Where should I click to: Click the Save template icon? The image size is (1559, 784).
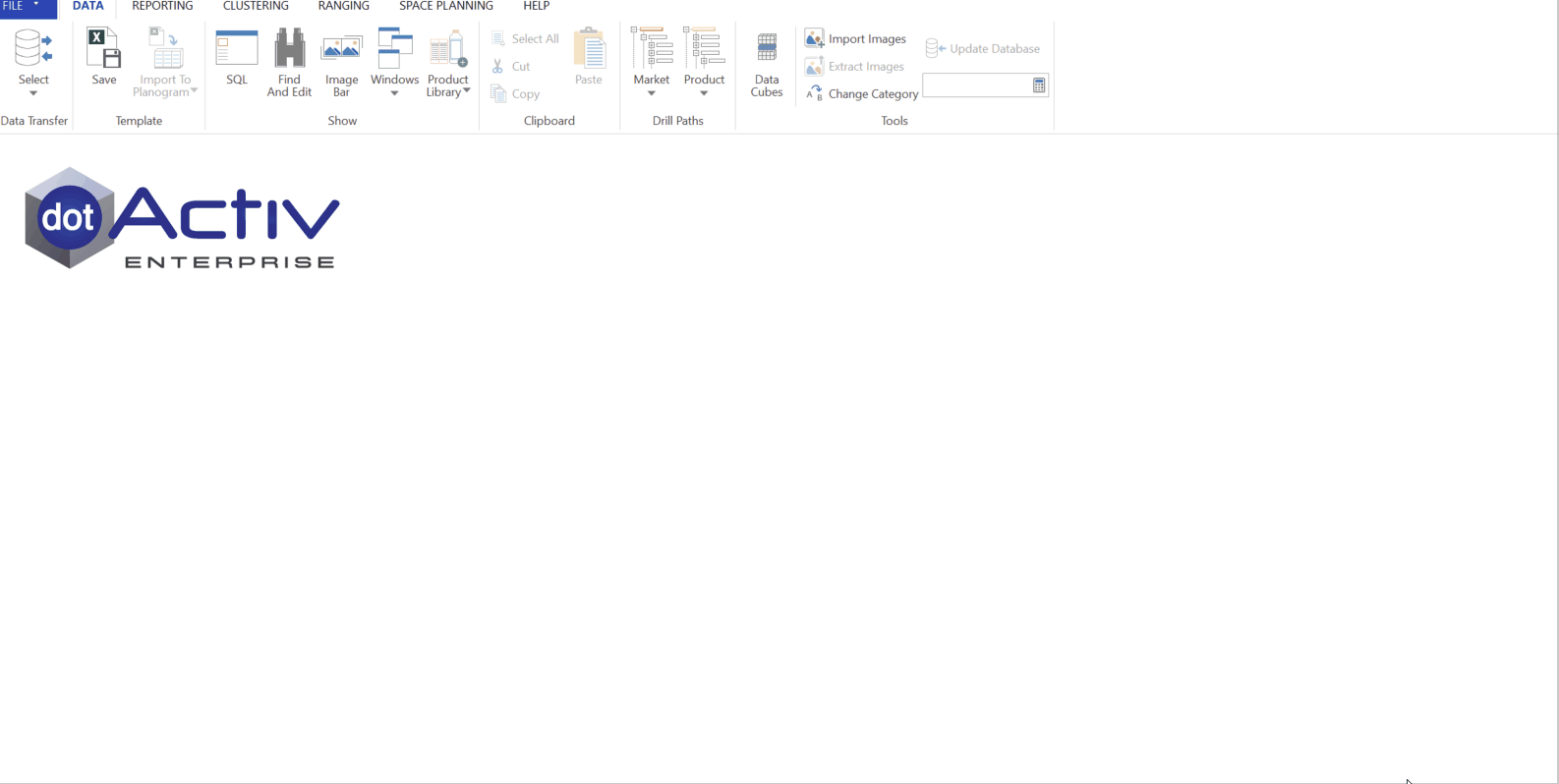104,48
